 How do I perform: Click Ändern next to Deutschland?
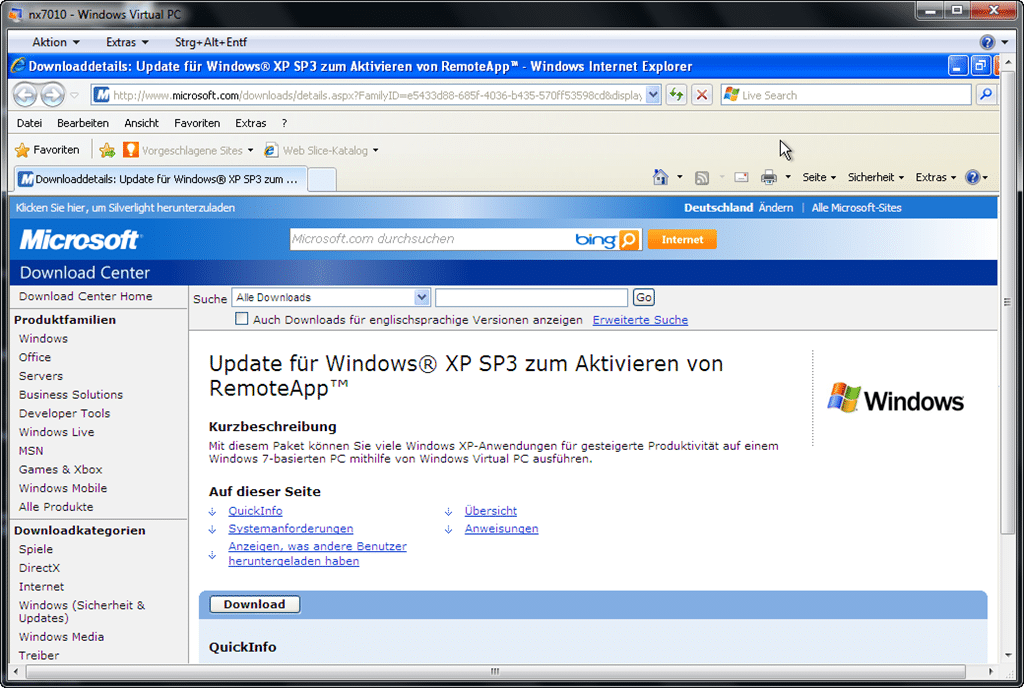pos(776,208)
